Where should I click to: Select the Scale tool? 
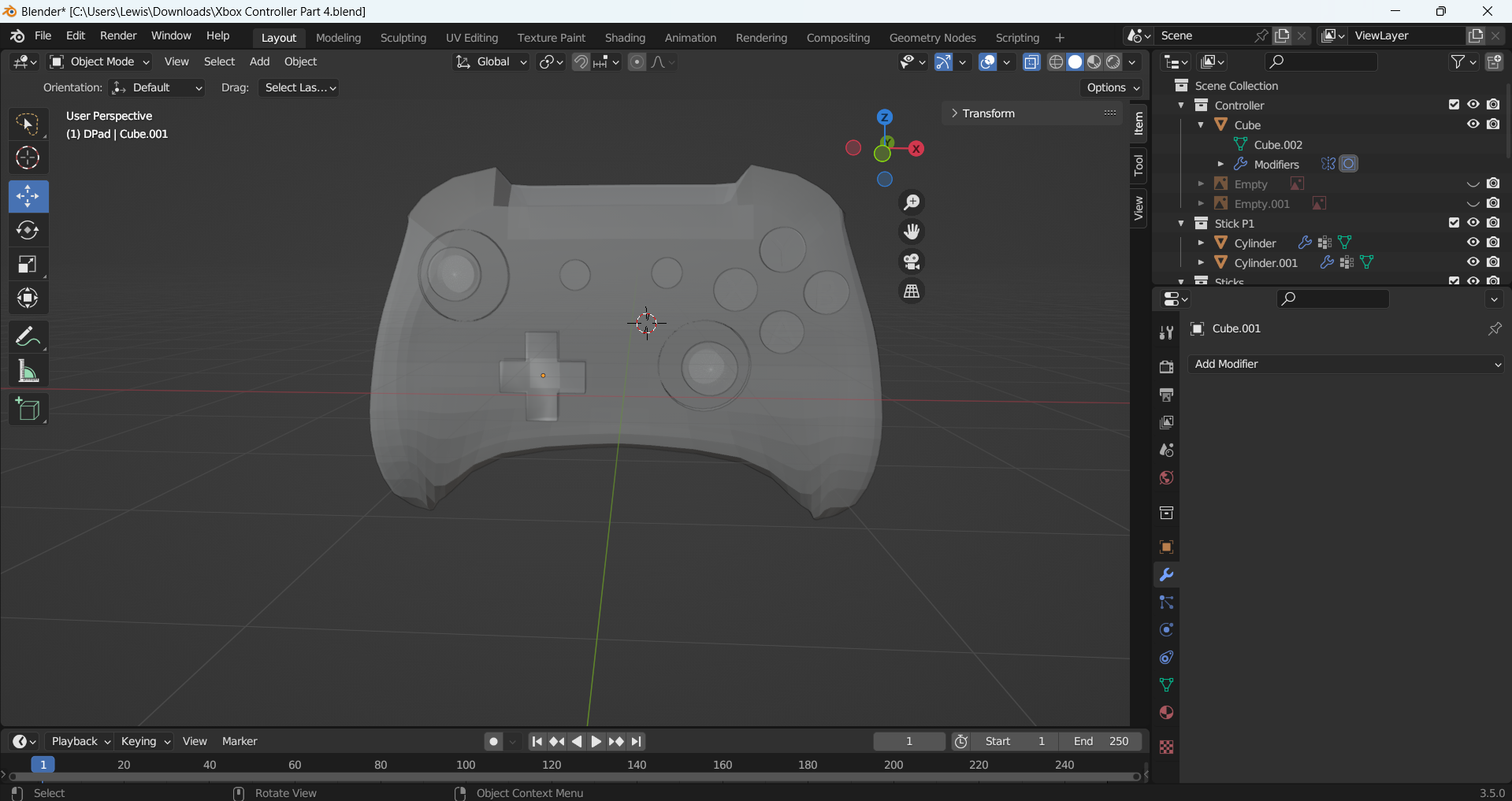28,265
